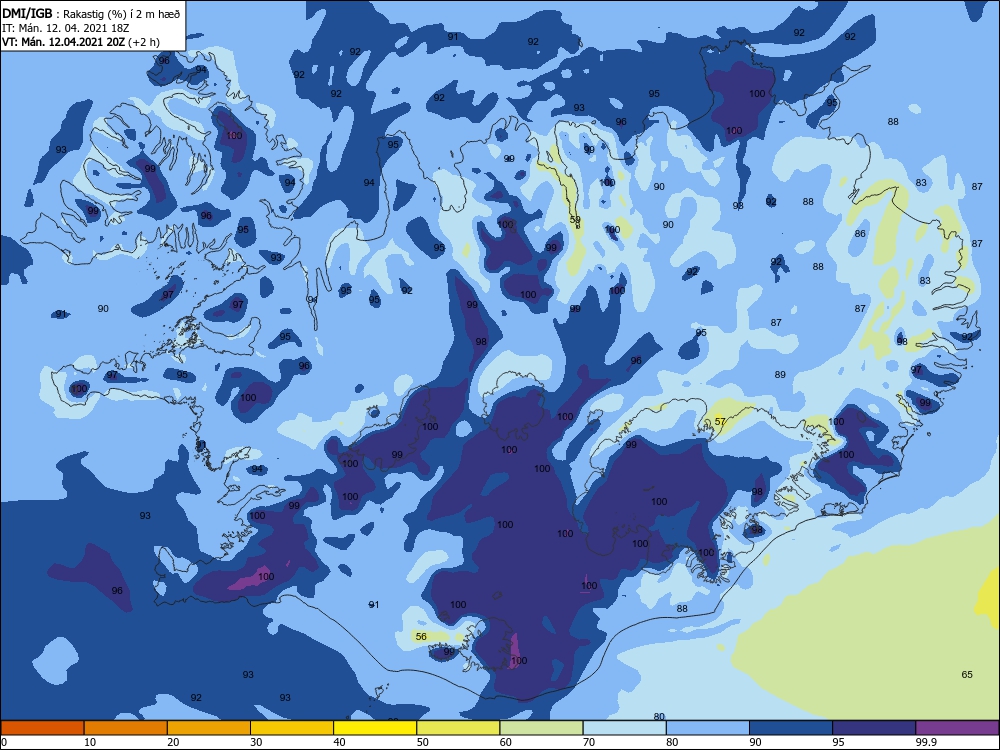Click the '99.9' label on the color scale
This screenshot has height=750, width=1000.
point(926,742)
